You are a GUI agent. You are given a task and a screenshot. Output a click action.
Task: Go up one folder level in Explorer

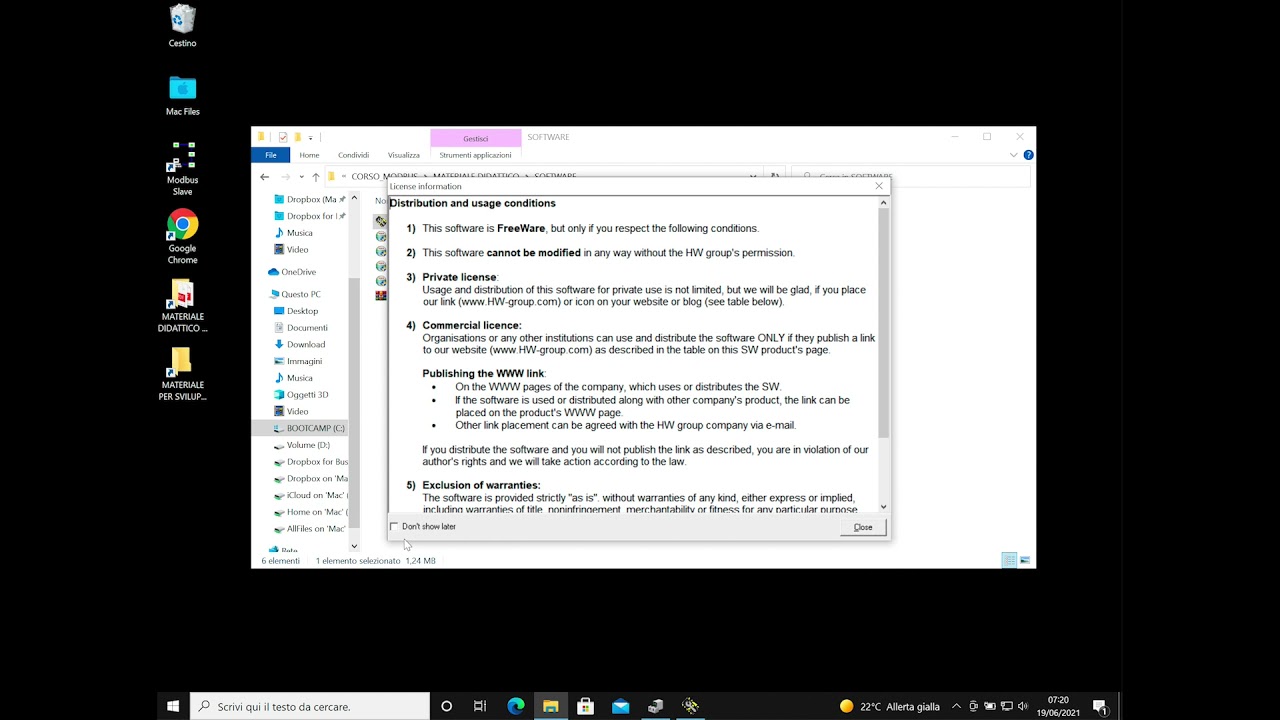tap(316, 177)
